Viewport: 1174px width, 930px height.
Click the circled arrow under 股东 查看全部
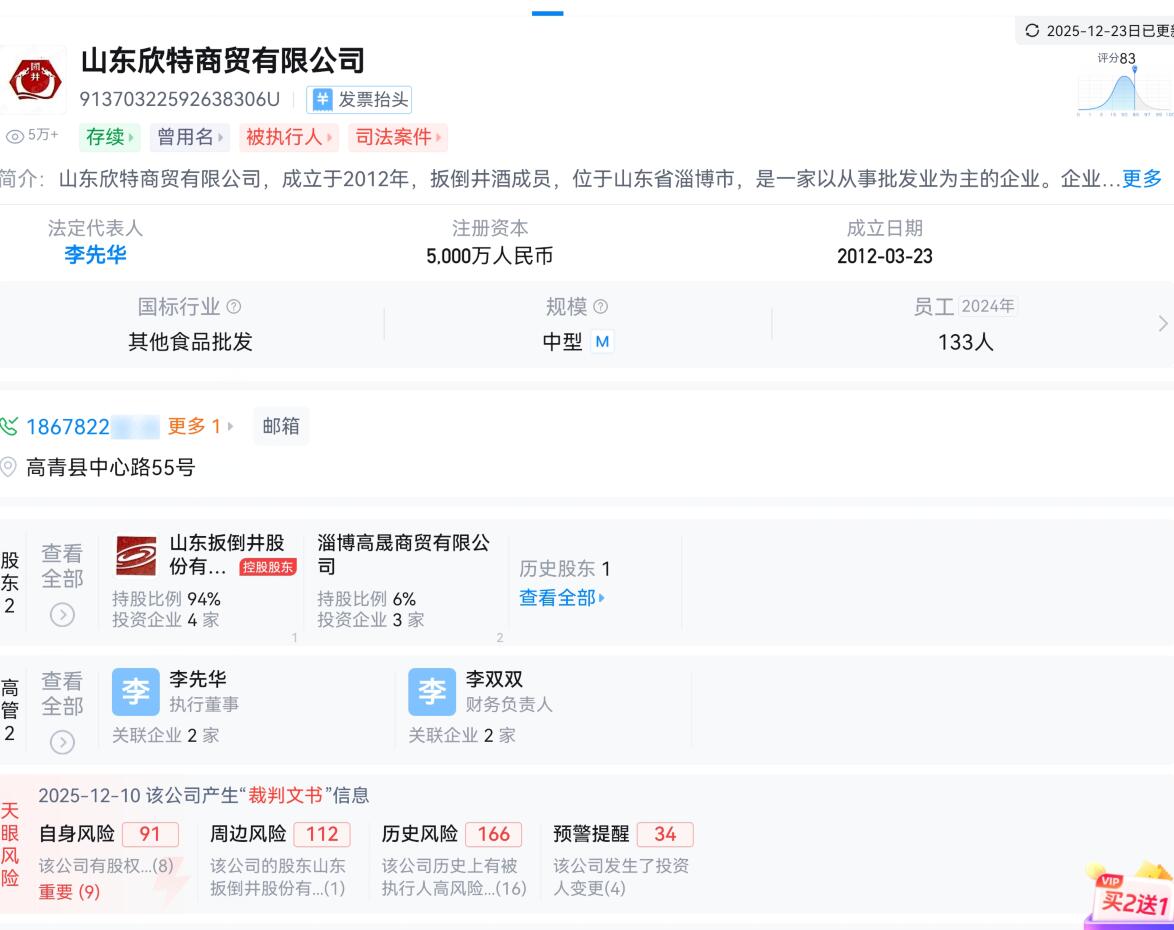point(62,615)
